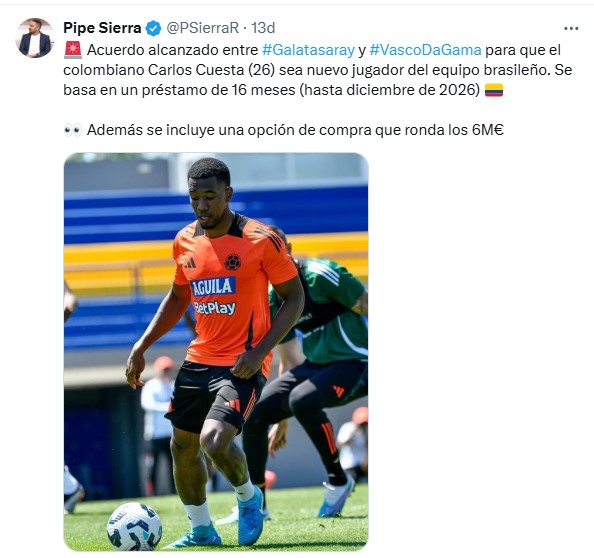Click the Colombian flag emoji
Image resolution: width=594 pixels, height=558 pixels.
point(494,90)
